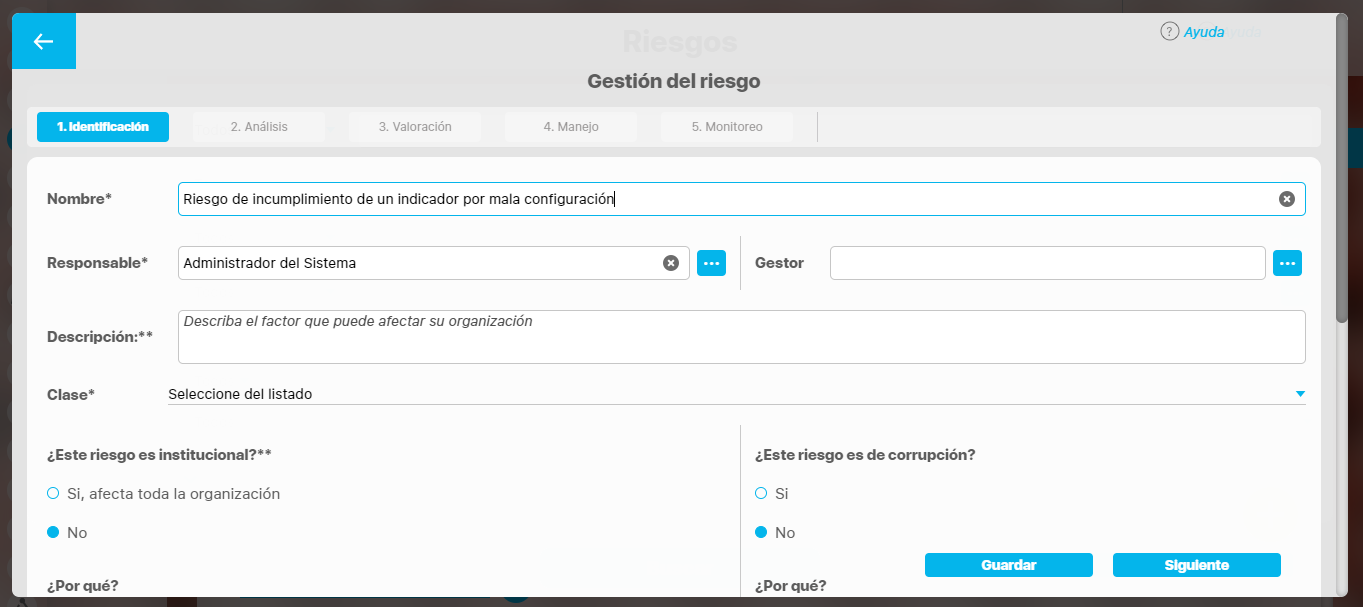The height and width of the screenshot is (607, 1363).
Task: Select the 5. Monitoreo tab
Action: (727, 127)
